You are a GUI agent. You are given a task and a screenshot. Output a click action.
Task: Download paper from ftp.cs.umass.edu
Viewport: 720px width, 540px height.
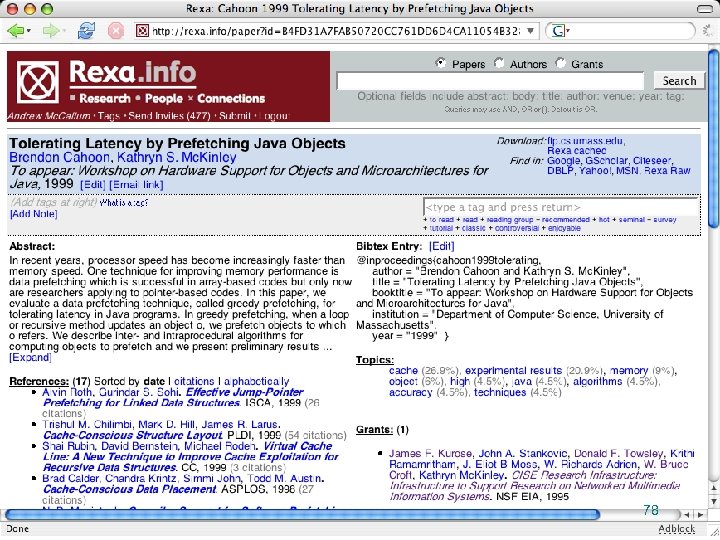pos(585,141)
